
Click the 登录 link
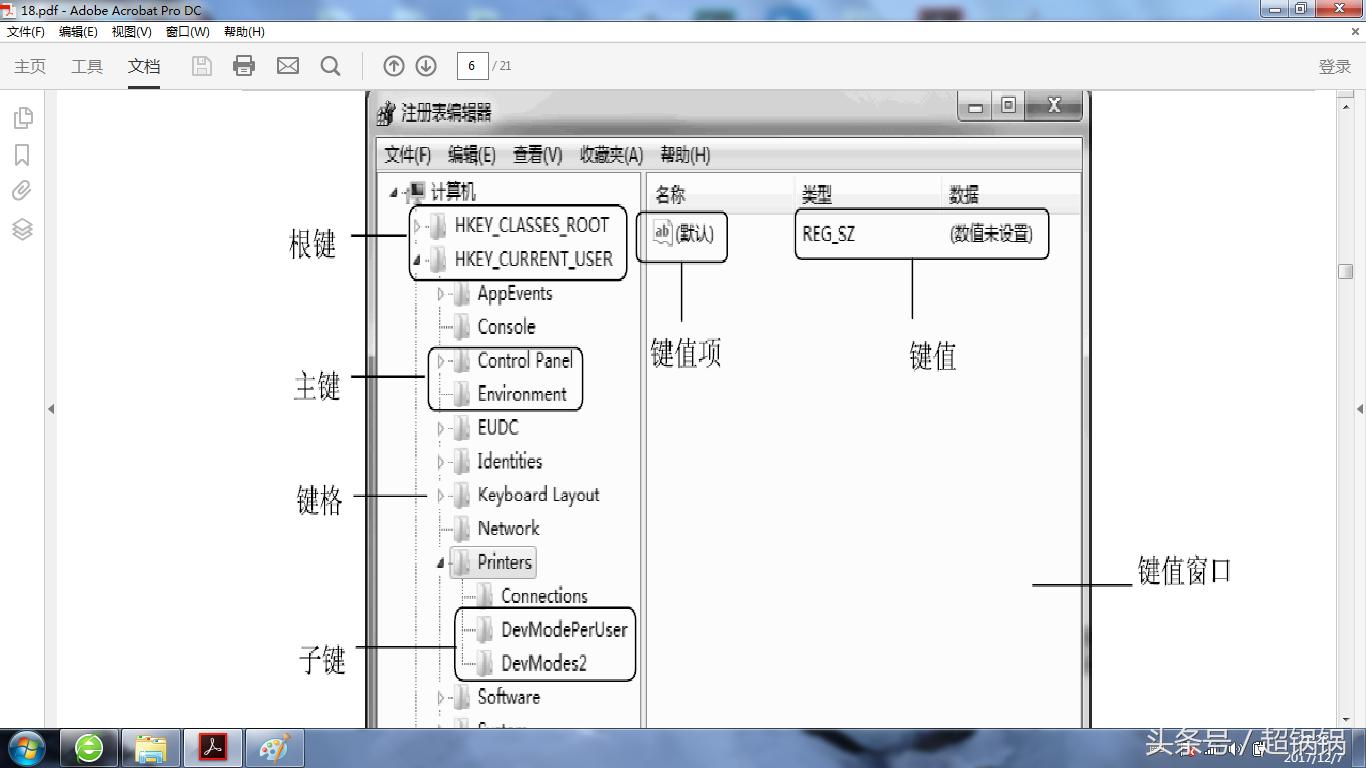1334,66
